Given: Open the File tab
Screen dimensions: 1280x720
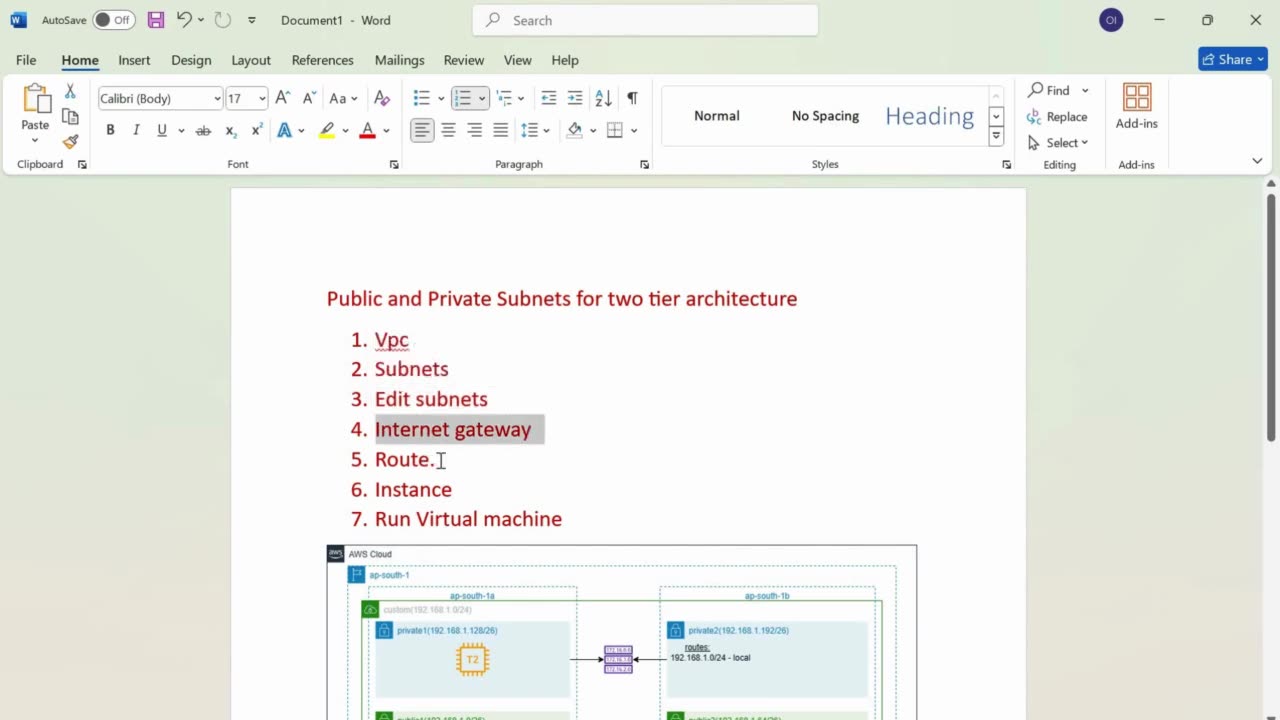Looking at the screenshot, I should (x=26, y=60).
